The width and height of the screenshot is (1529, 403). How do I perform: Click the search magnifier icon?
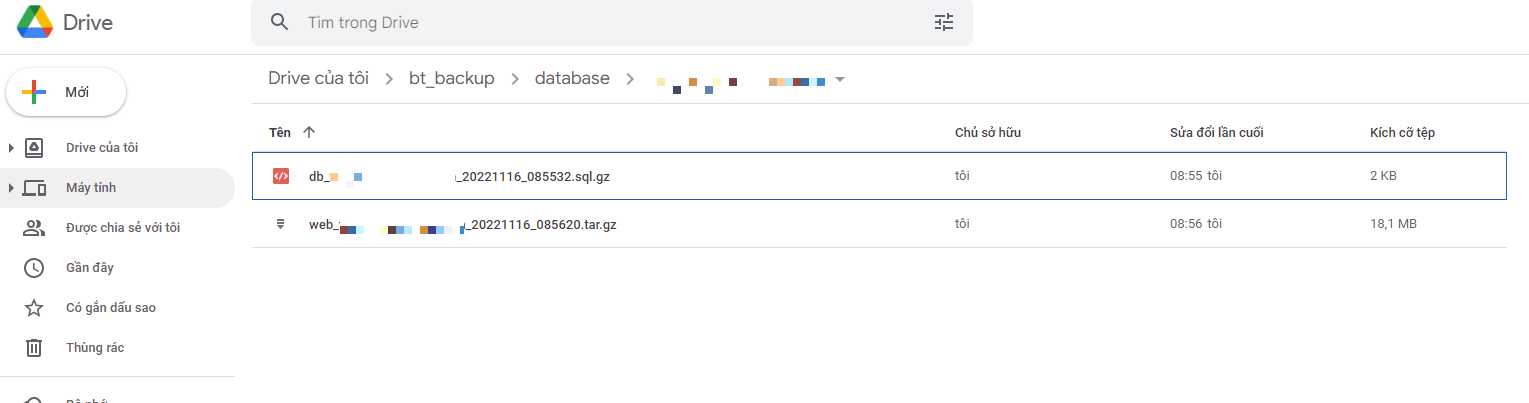(280, 22)
